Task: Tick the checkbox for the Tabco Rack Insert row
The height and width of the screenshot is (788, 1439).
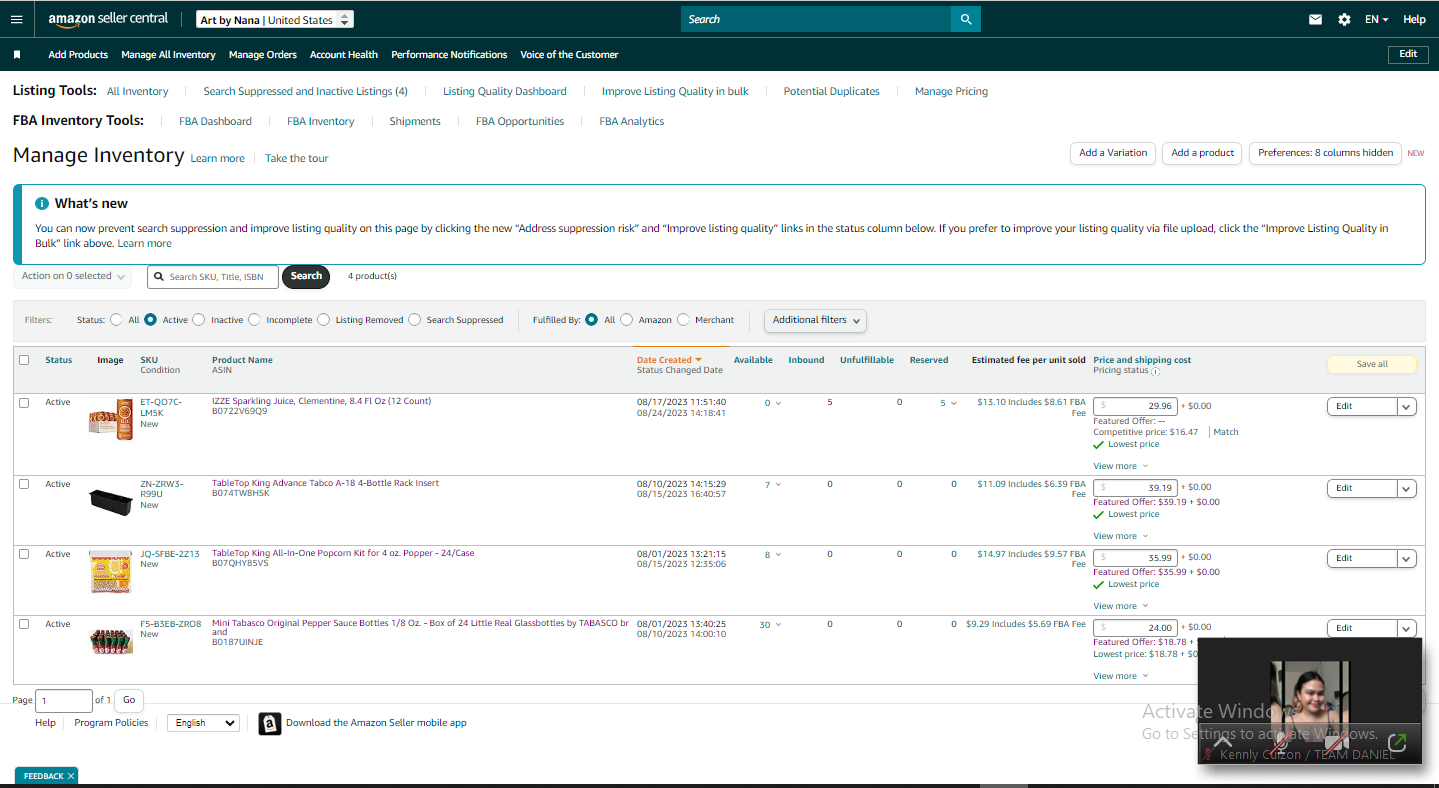Action: click(24, 484)
